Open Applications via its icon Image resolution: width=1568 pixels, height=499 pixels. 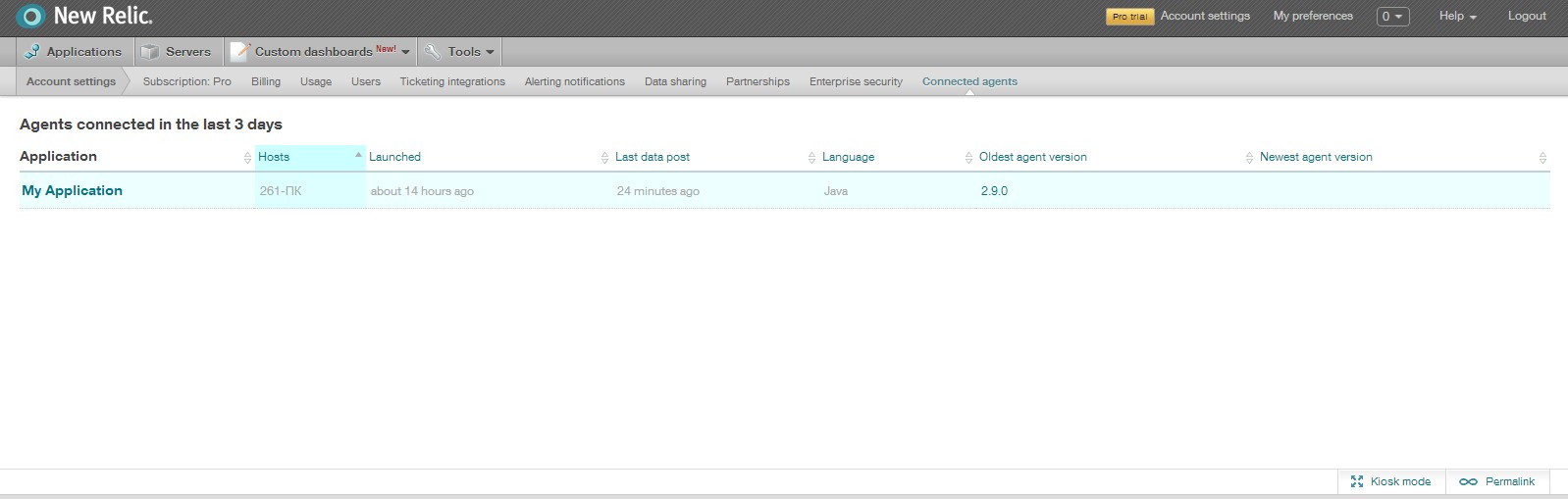tap(32, 52)
